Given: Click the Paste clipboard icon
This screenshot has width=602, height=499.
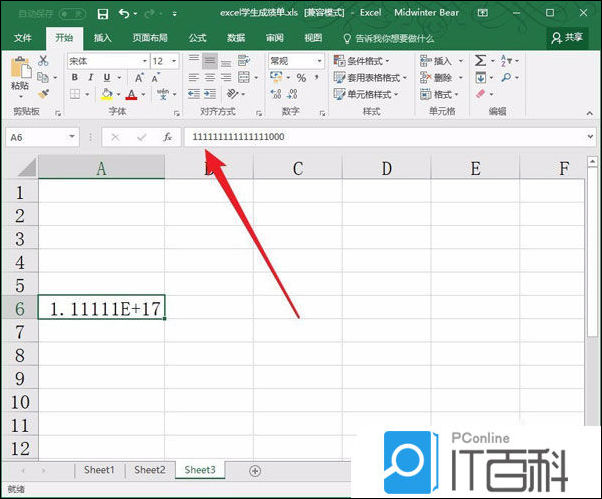Looking at the screenshot, I should (21, 68).
